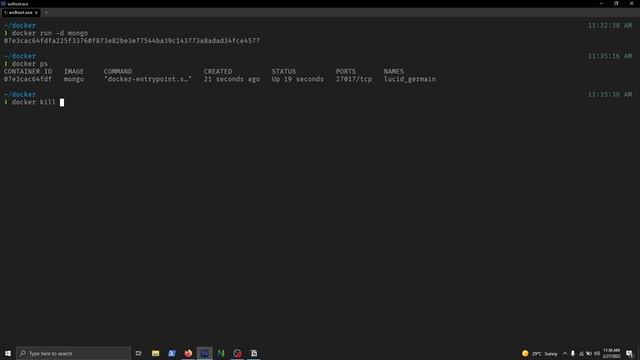
Task: Click the '21 seconds ago' created value
Action: 232,79
